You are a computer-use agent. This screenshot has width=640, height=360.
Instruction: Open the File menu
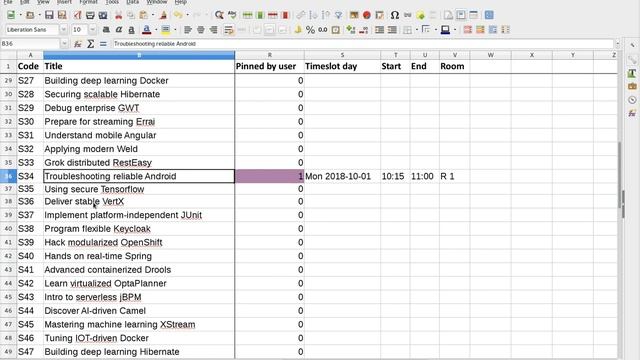[x=8, y=2]
